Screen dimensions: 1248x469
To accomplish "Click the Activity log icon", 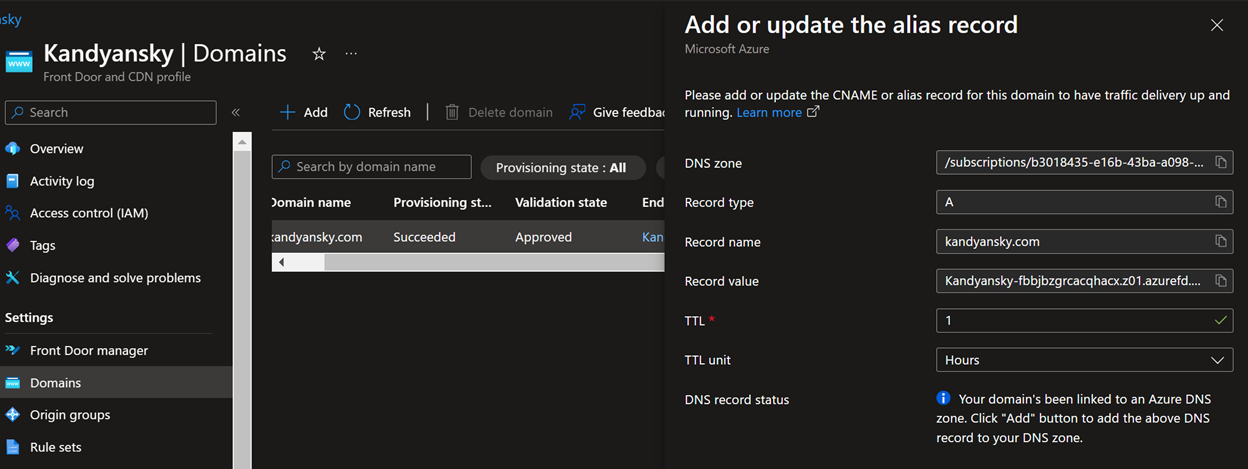I will [13, 181].
